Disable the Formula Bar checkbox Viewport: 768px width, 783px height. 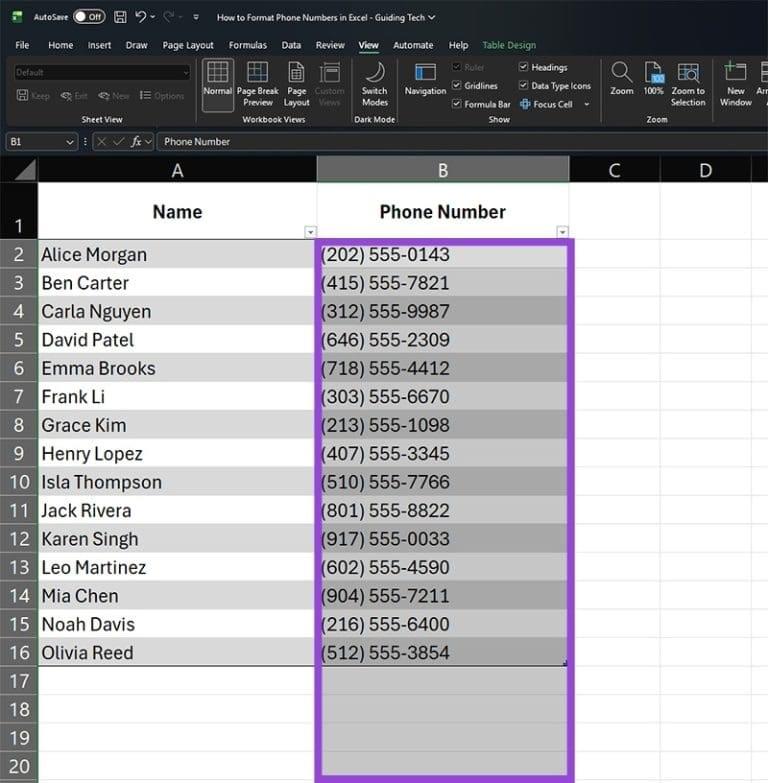(x=457, y=104)
